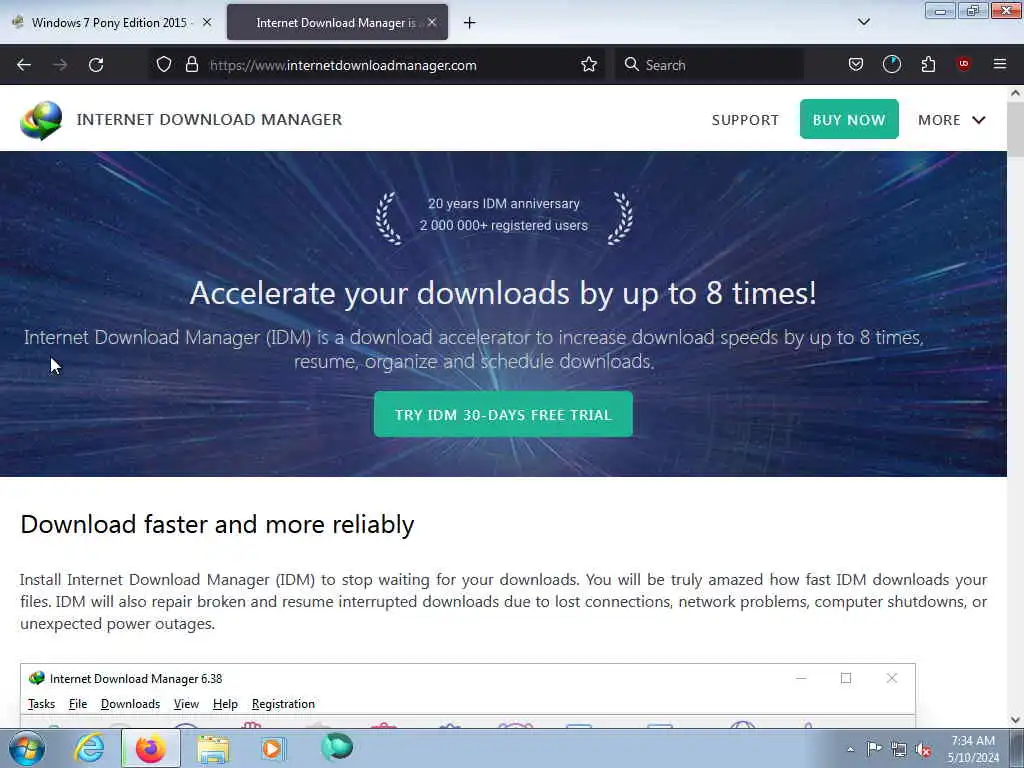
Task: Bookmark this page with the star icon
Action: click(x=589, y=65)
